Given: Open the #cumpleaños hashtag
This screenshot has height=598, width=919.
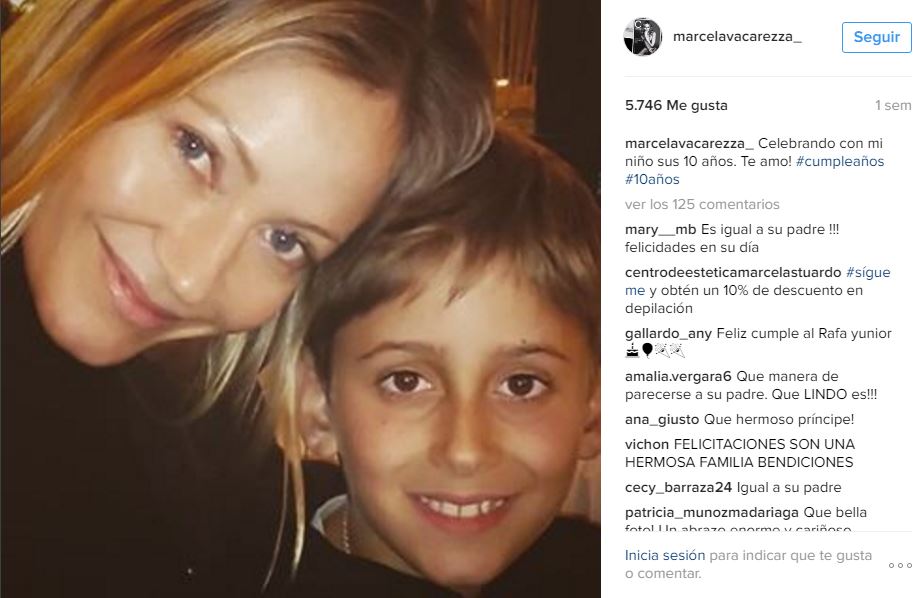Looking at the screenshot, I should tap(839, 161).
